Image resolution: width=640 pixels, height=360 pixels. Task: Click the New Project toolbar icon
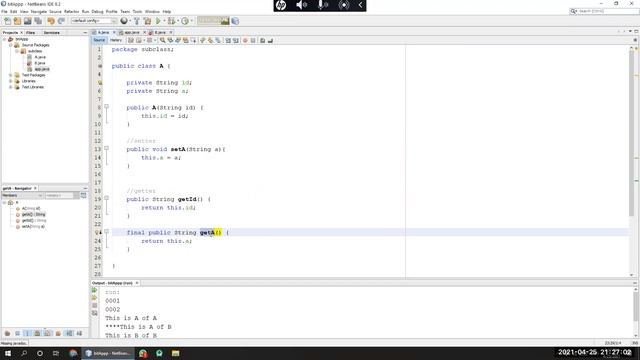pyautogui.click(x=17, y=21)
